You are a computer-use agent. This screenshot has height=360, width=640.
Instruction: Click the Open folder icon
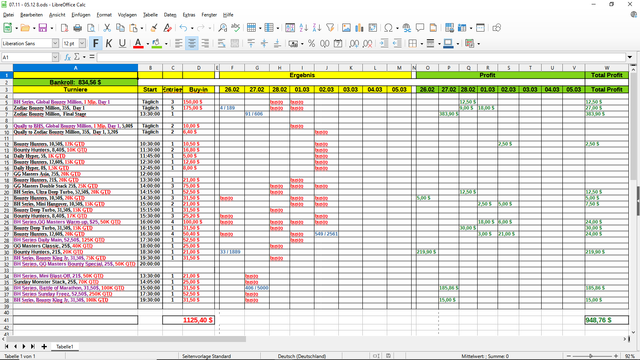click(25, 28)
